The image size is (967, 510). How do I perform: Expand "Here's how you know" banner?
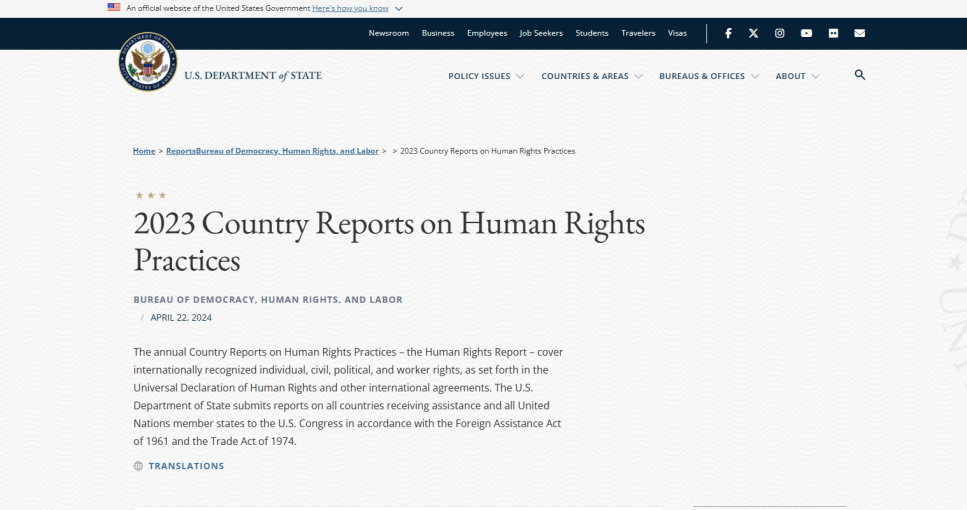[356, 8]
